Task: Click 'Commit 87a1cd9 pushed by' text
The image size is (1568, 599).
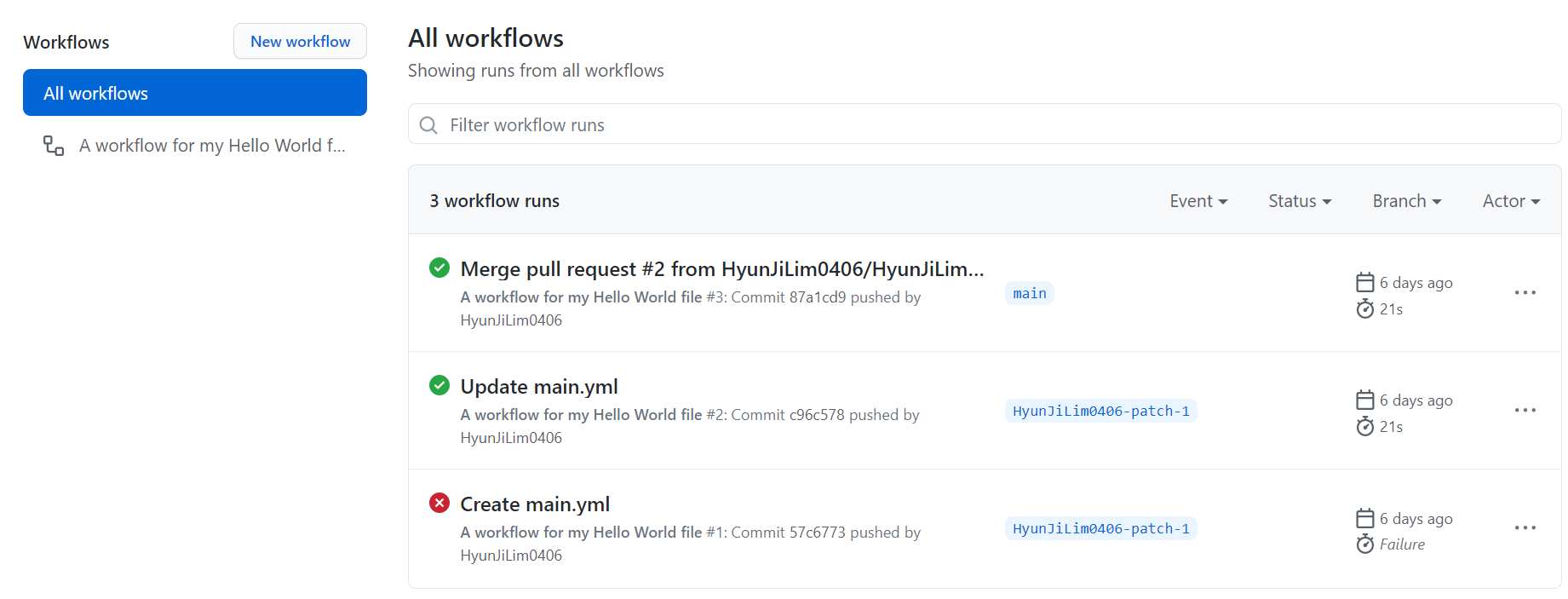Action: (826, 297)
